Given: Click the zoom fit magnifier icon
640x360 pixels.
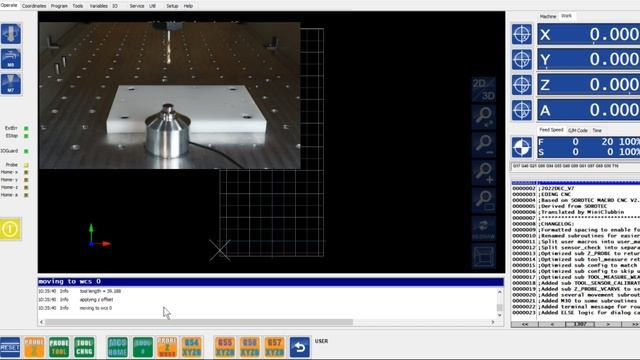Looking at the screenshot, I should tap(484, 117).
